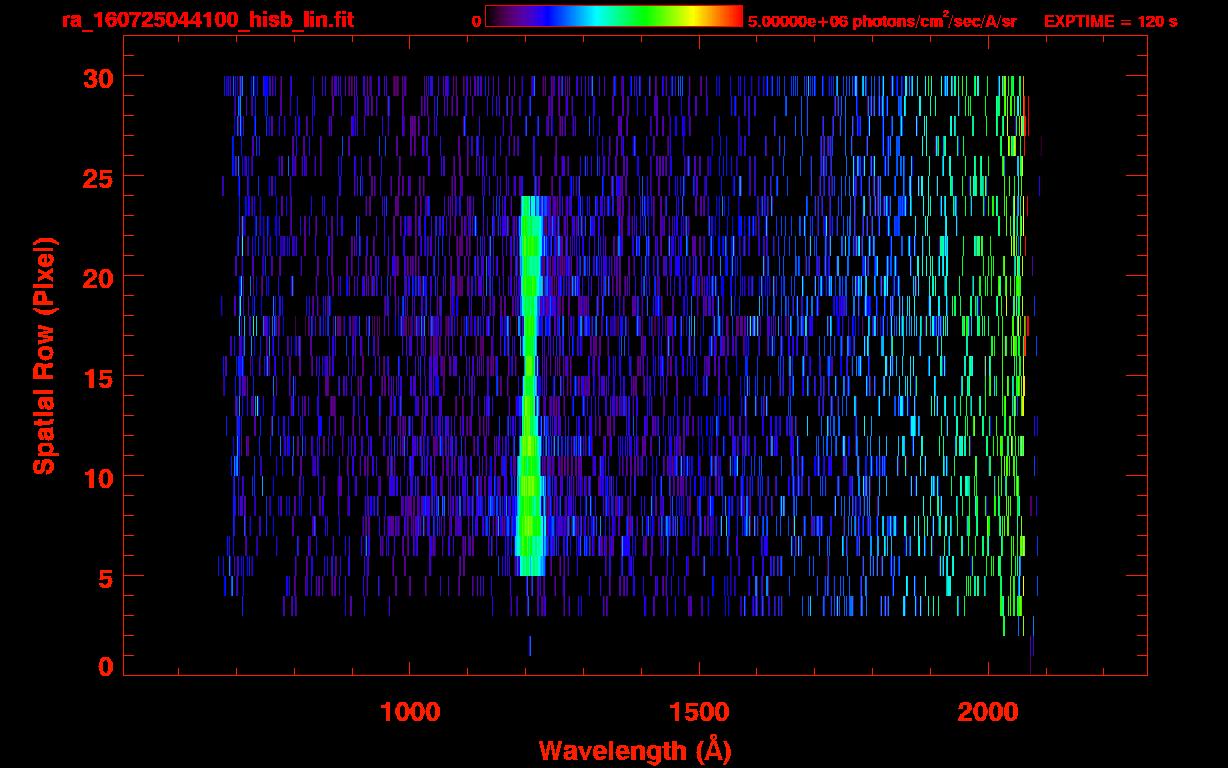This screenshot has height=768, width=1228.
Task: Select the dark purple start of color bar
Action: click(494, 17)
